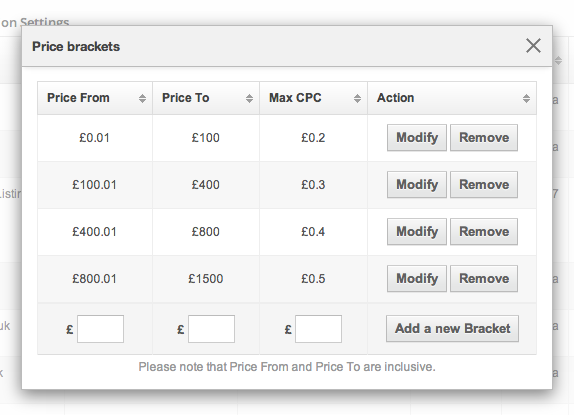The width and height of the screenshot is (574, 415).
Task: Focus the new Price From input field
Action: point(100,329)
